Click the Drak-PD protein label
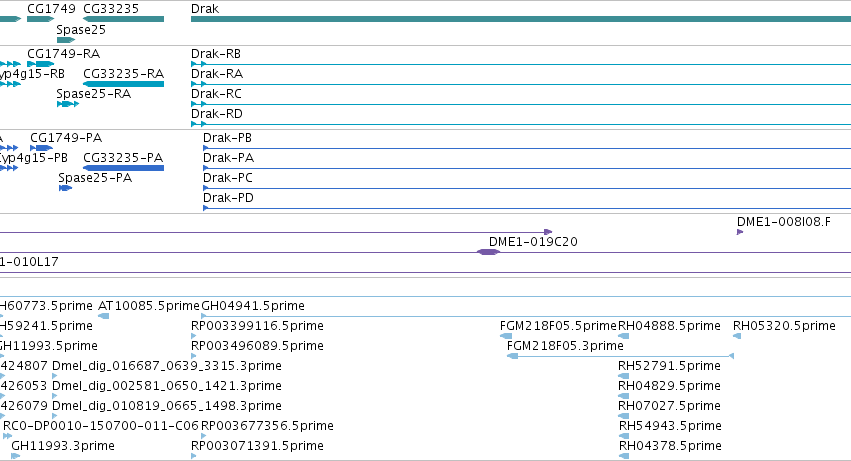This screenshot has width=851, height=461. coord(228,198)
